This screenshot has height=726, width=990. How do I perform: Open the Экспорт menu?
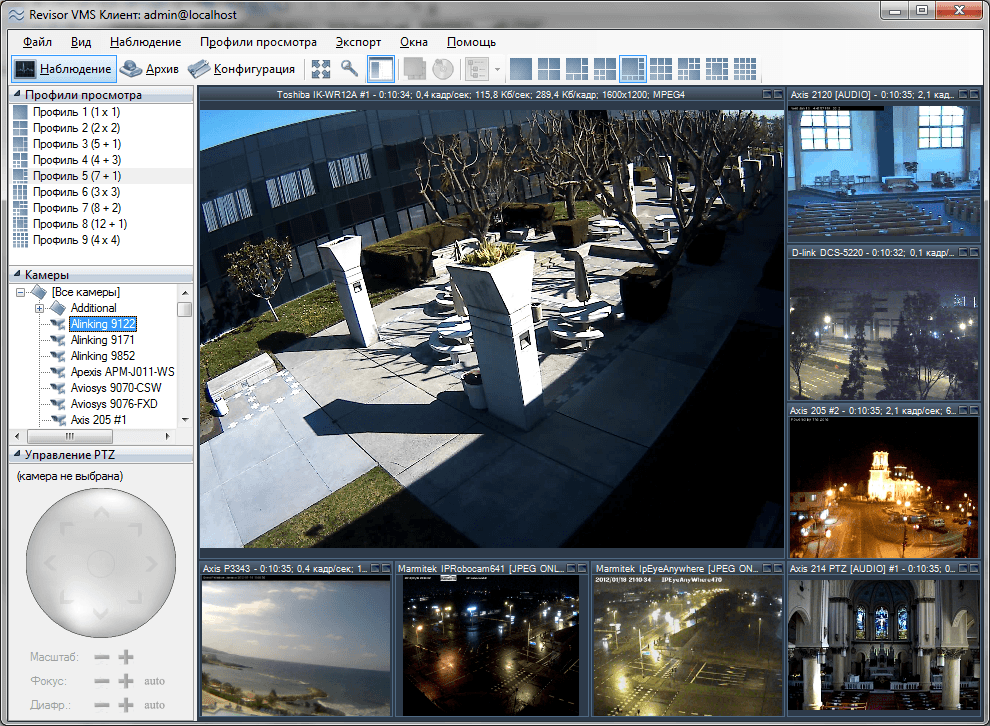tap(358, 42)
